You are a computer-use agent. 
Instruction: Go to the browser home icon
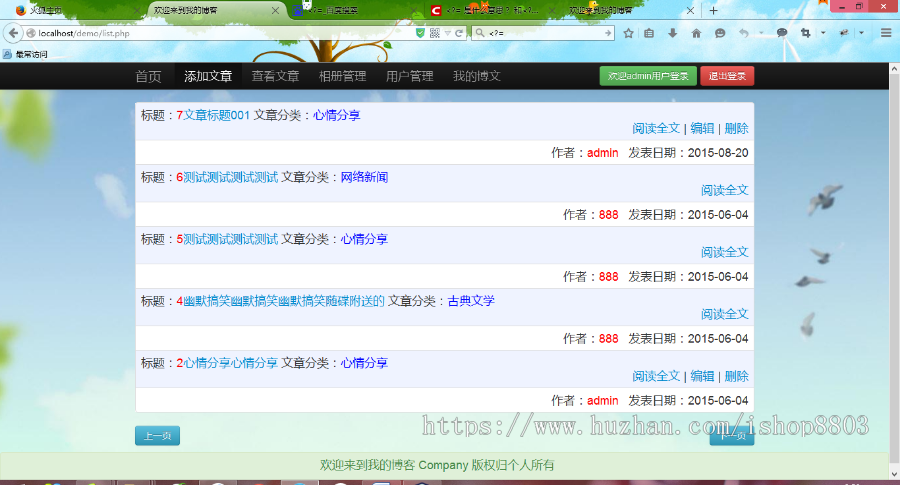pos(696,33)
